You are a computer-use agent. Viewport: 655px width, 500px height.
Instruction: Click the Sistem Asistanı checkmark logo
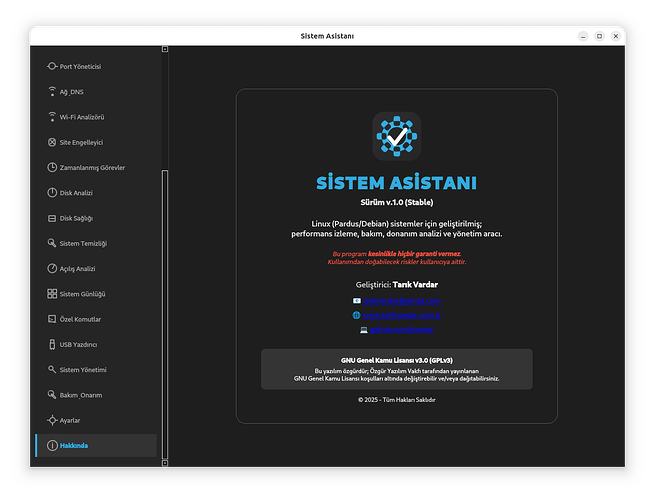[x=397, y=137]
